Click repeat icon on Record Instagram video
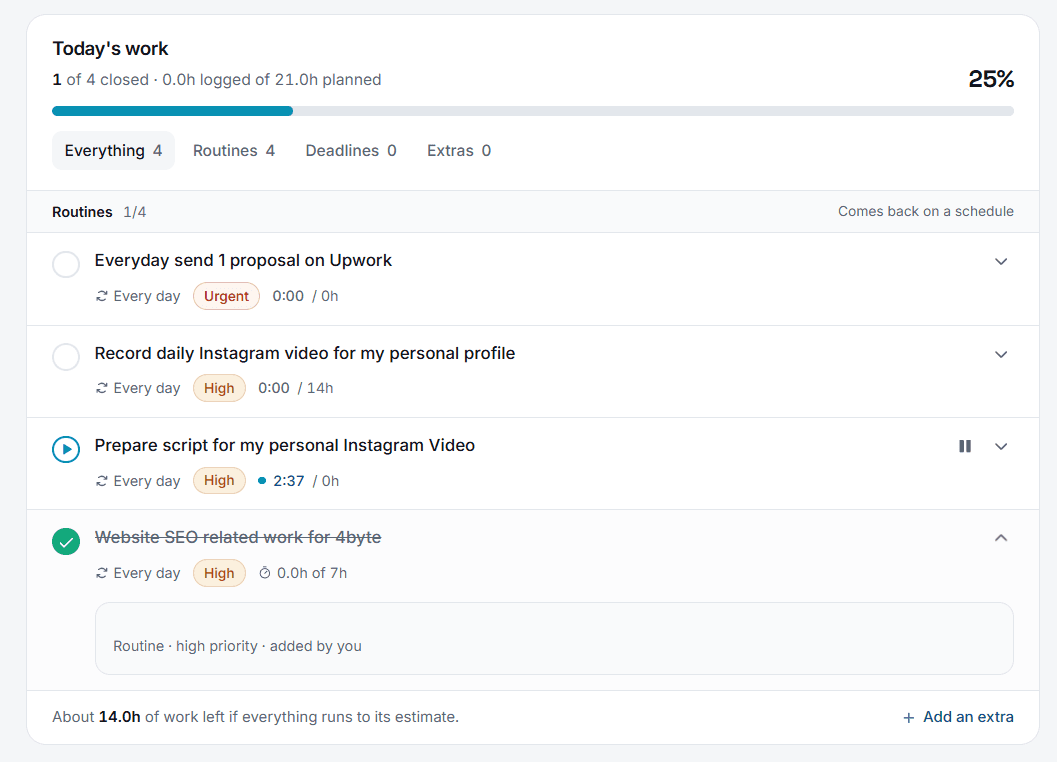 click(x=102, y=388)
